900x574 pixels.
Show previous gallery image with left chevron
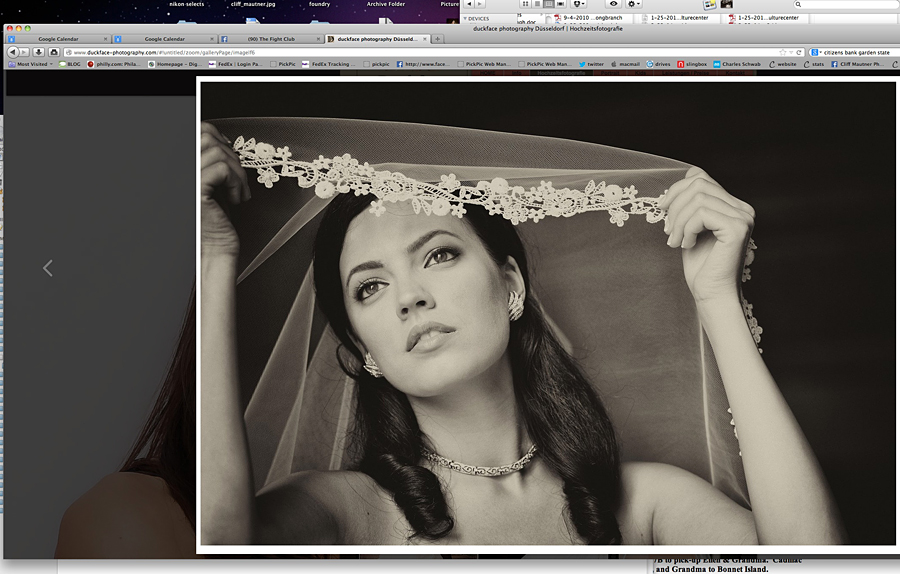[x=48, y=268]
